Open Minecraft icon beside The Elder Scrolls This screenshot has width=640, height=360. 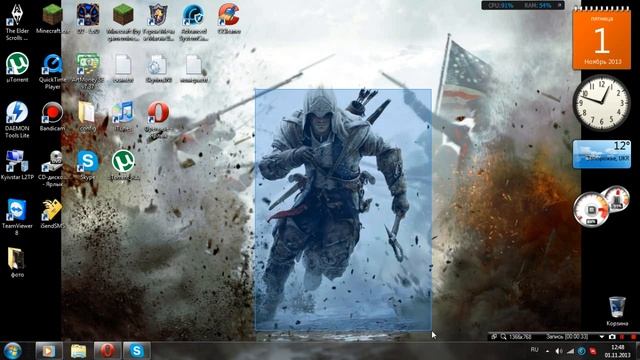[52, 18]
